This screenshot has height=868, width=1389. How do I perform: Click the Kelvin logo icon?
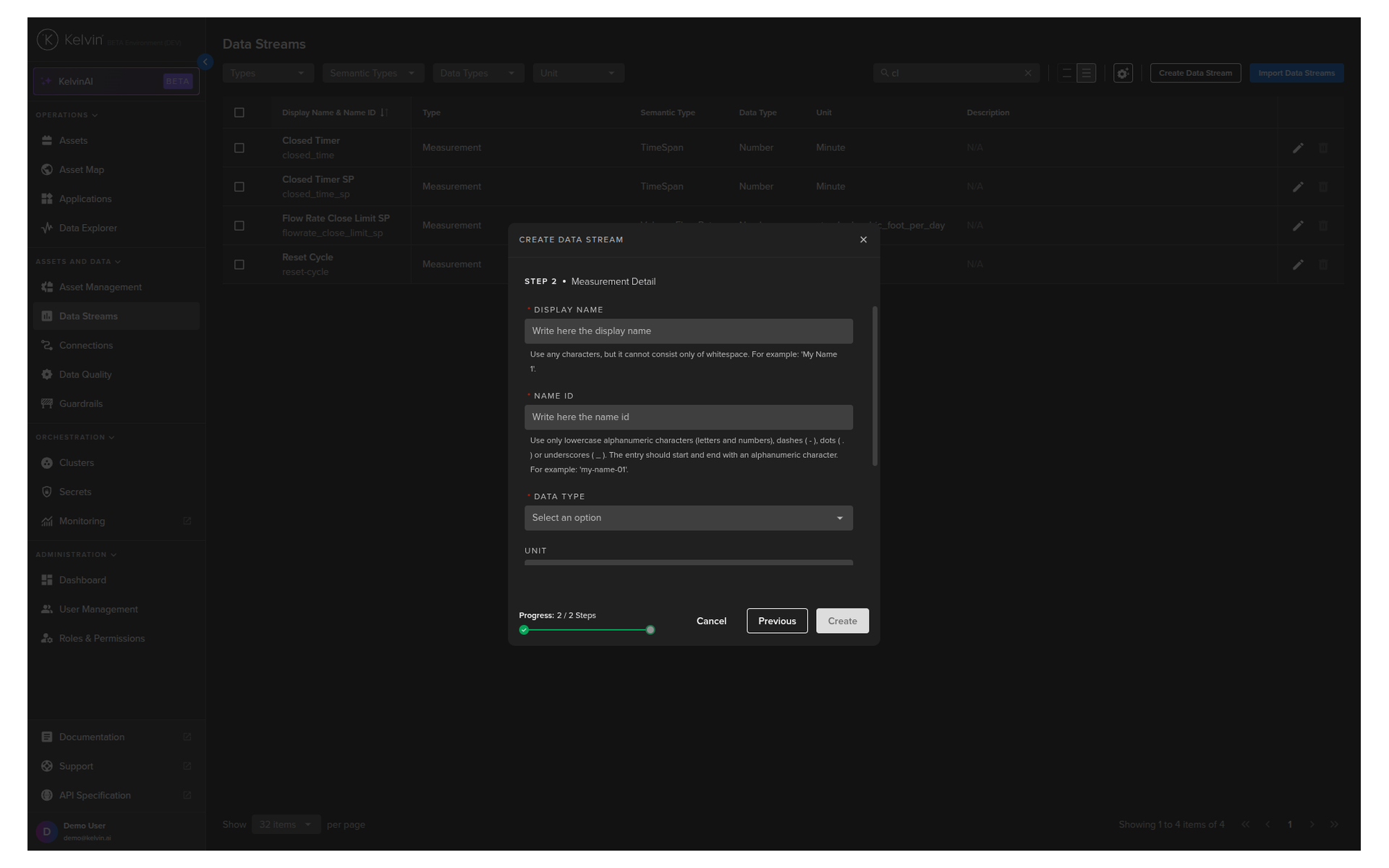tap(48, 40)
